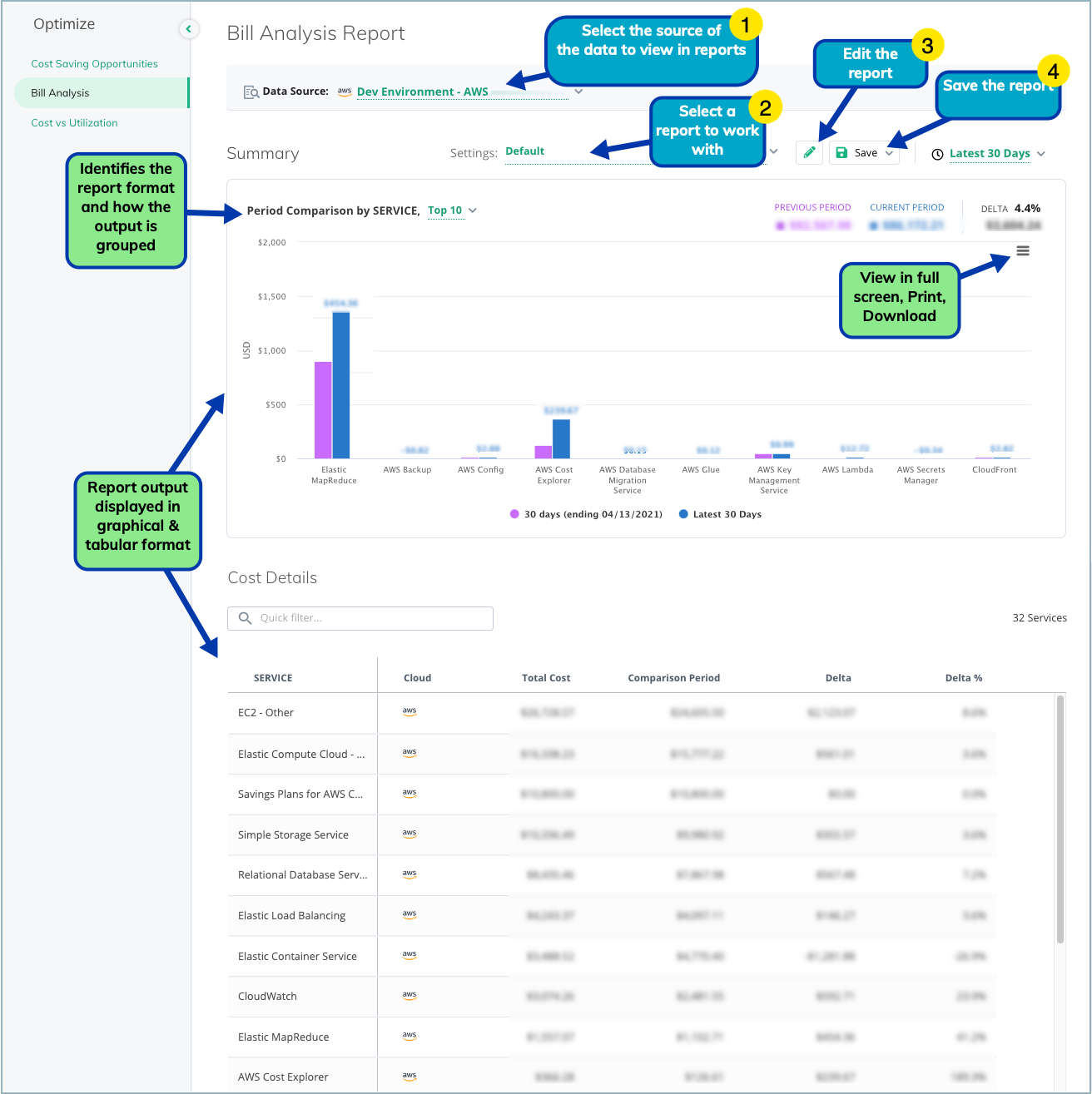Select Elastic Compute Cloud row

612,754
